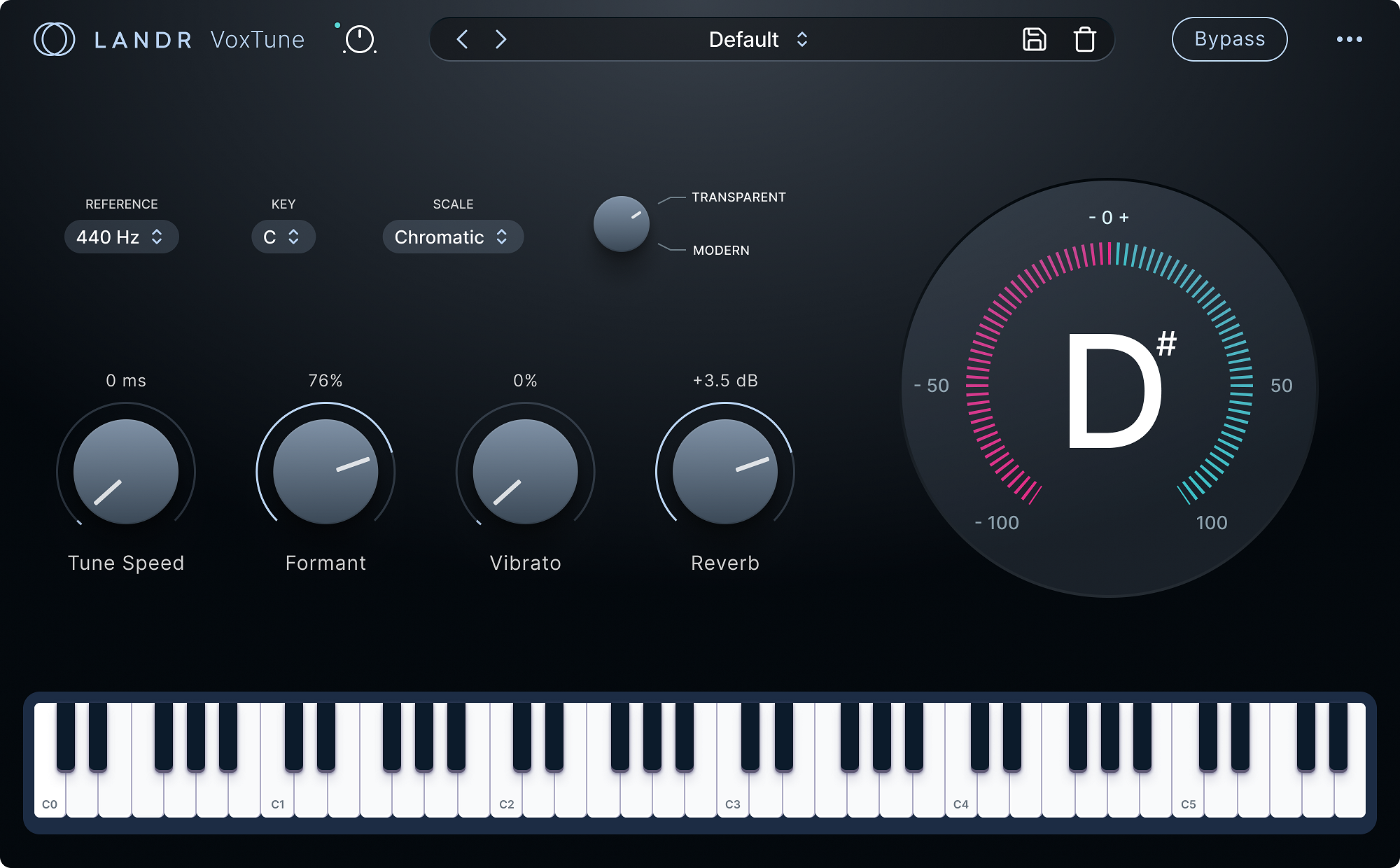Image resolution: width=1400 pixels, height=868 pixels.
Task: Click the Reverb label
Action: pyautogui.click(x=724, y=562)
